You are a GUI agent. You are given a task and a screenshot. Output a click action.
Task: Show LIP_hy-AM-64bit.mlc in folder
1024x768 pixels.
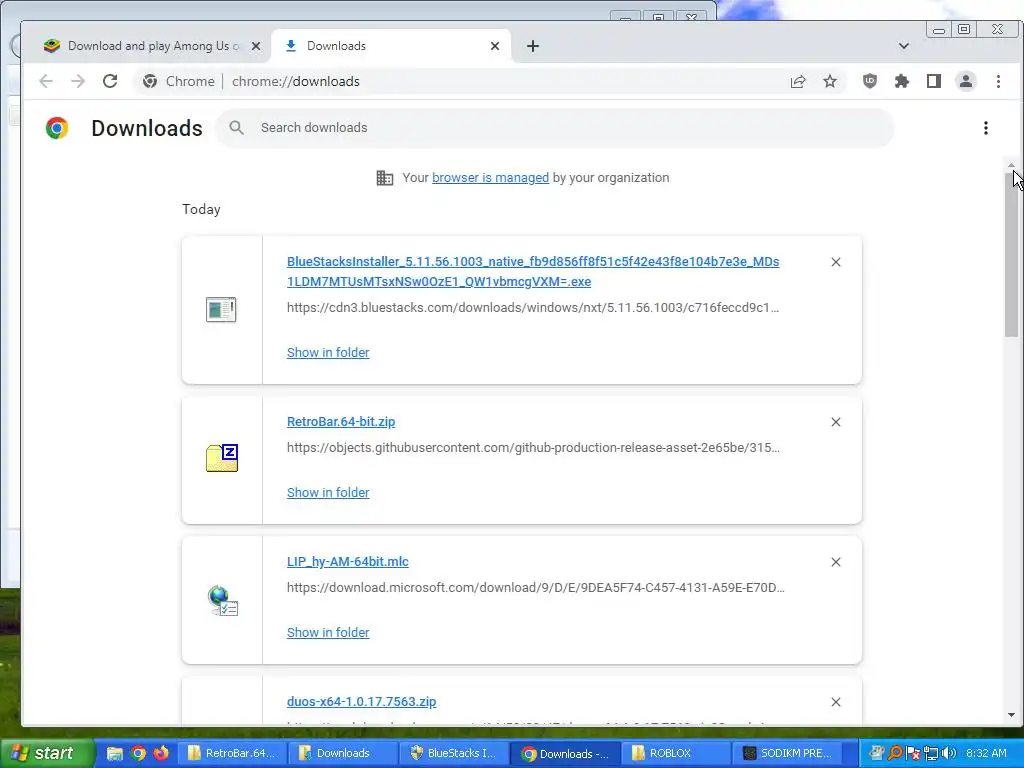tap(328, 632)
